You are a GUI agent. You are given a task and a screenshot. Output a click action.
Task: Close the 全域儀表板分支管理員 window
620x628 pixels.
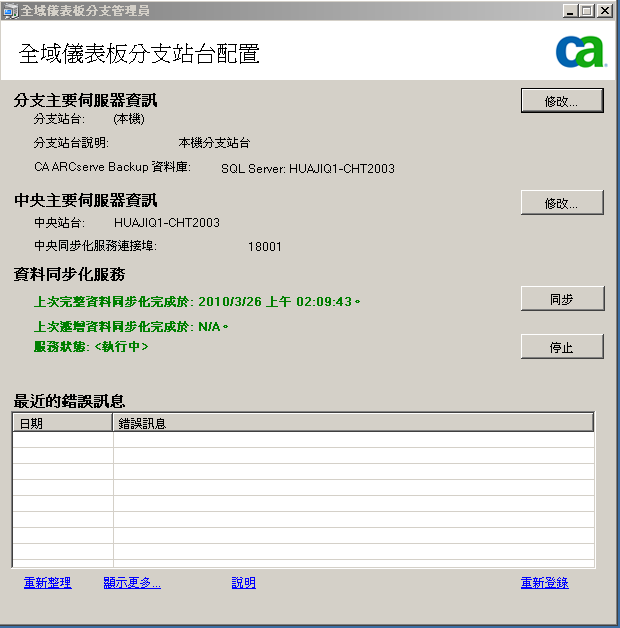(x=604, y=11)
